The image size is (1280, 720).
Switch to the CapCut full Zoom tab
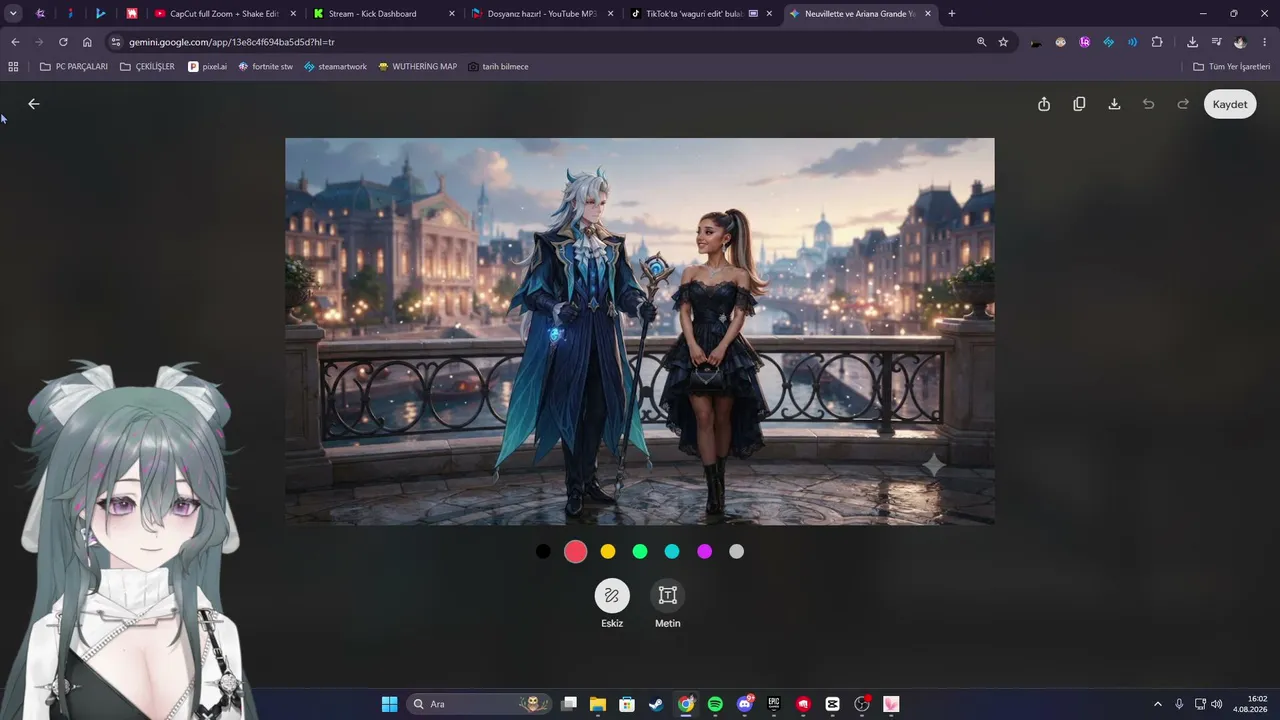click(x=223, y=14)
